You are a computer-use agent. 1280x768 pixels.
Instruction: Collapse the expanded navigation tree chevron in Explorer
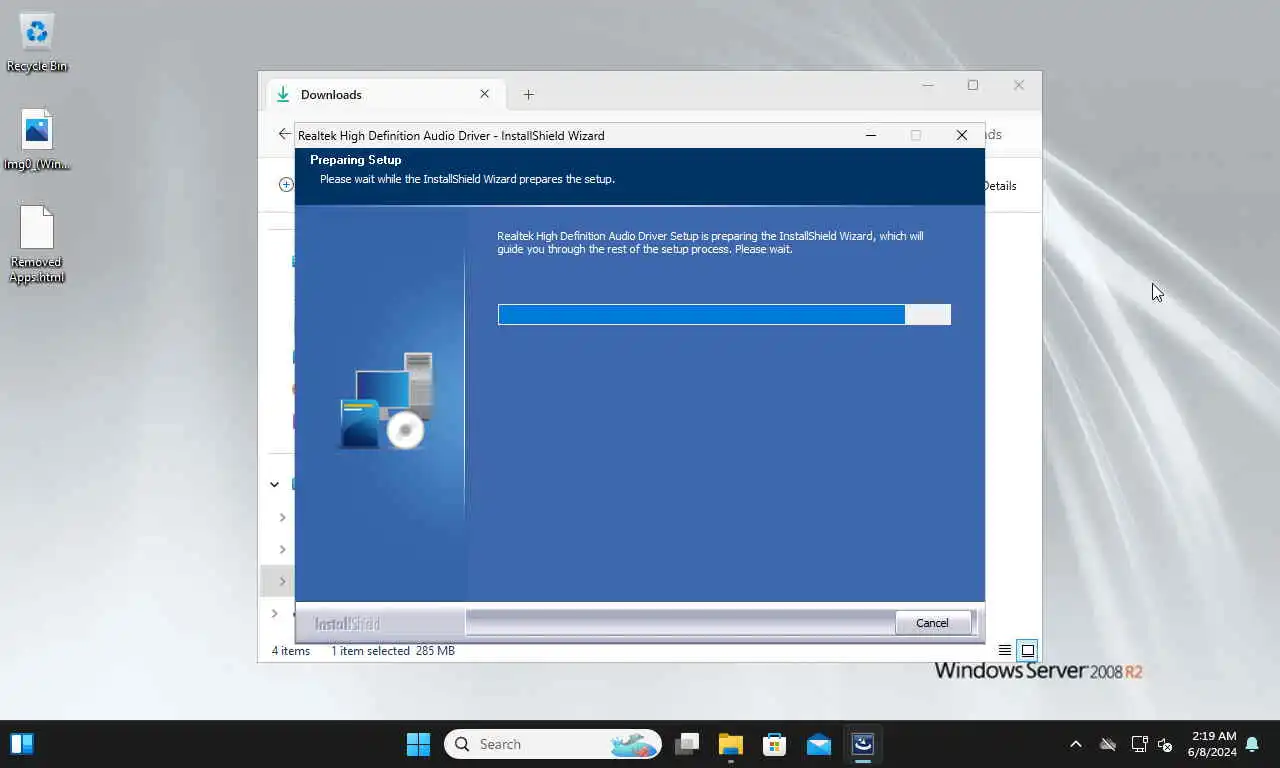274,484
